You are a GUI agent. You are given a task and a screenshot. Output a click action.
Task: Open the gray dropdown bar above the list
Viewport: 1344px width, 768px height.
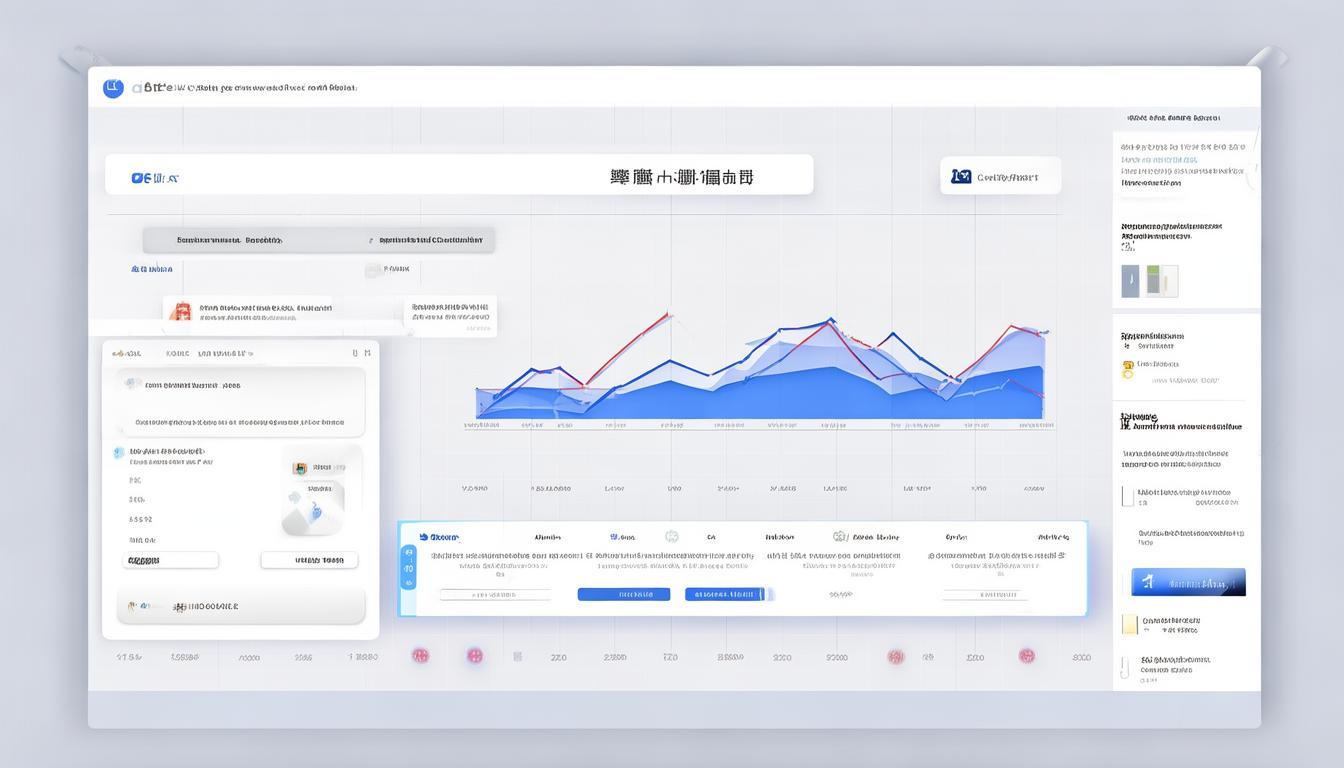(318, 240)
